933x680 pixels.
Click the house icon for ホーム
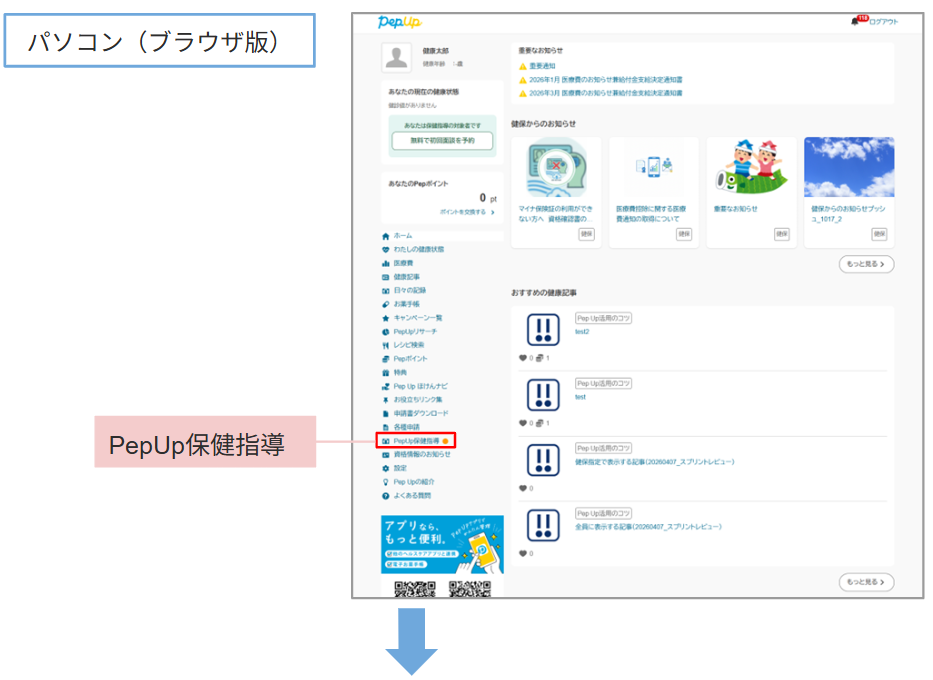[x=386, y=236]
